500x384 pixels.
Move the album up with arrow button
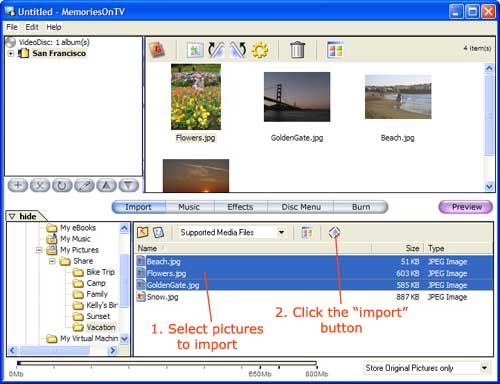tap(106, 185)
